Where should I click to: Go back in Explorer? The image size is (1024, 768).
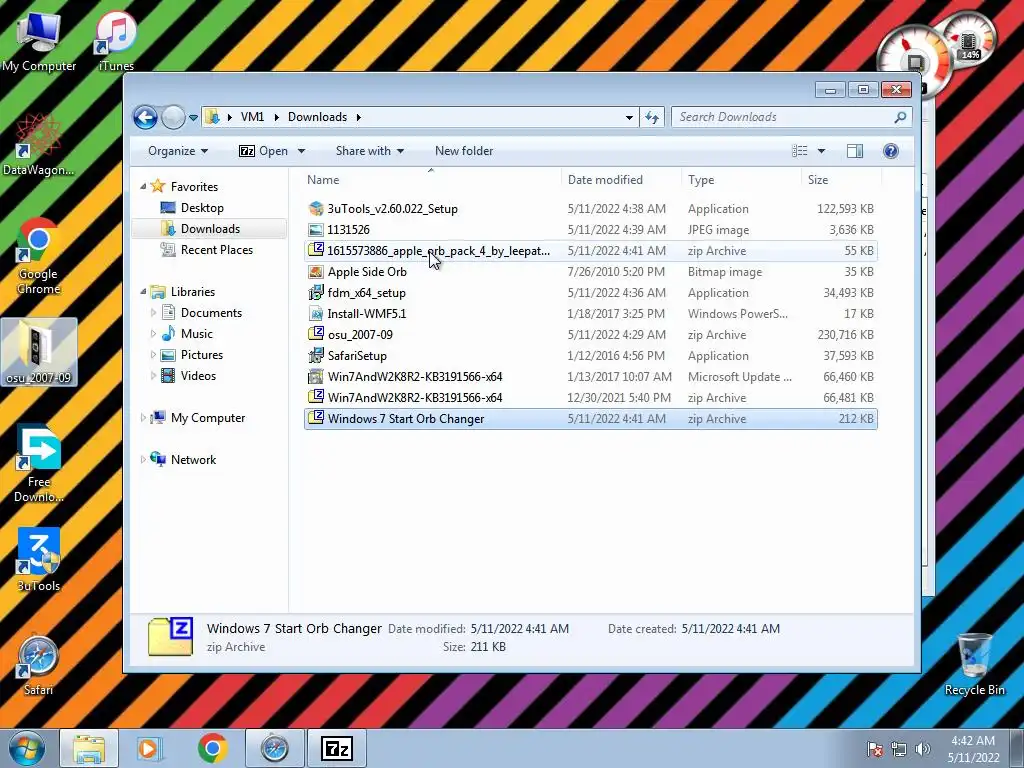145,118
